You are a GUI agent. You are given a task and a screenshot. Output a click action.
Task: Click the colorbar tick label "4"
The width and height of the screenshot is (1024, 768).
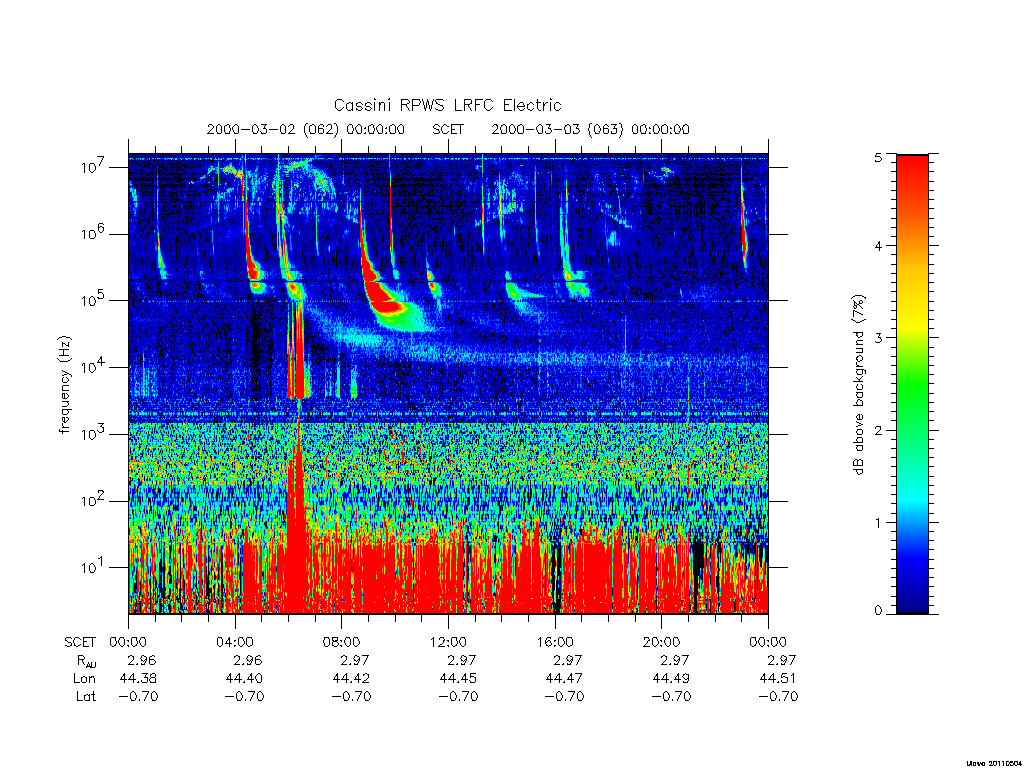[878, 246]
